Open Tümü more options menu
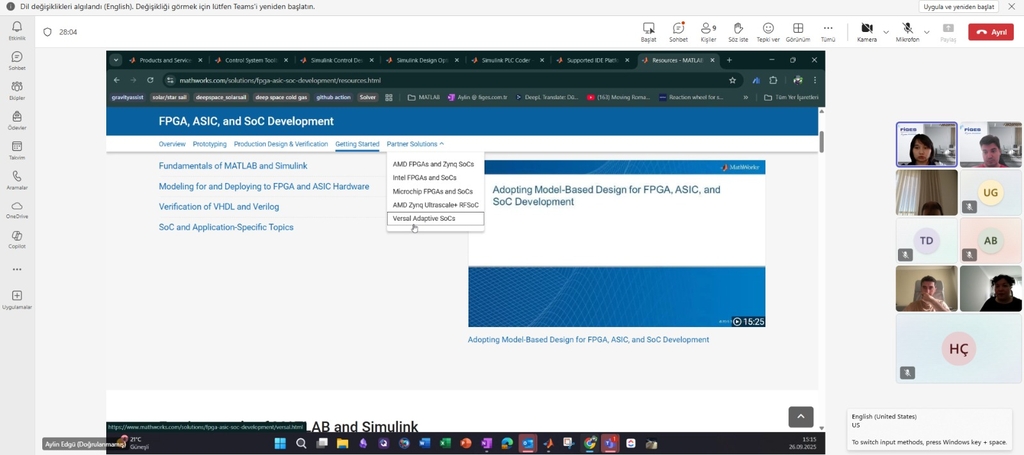Screen dimensions: 1024x455 pyautogui.click(x=827, y=31)
